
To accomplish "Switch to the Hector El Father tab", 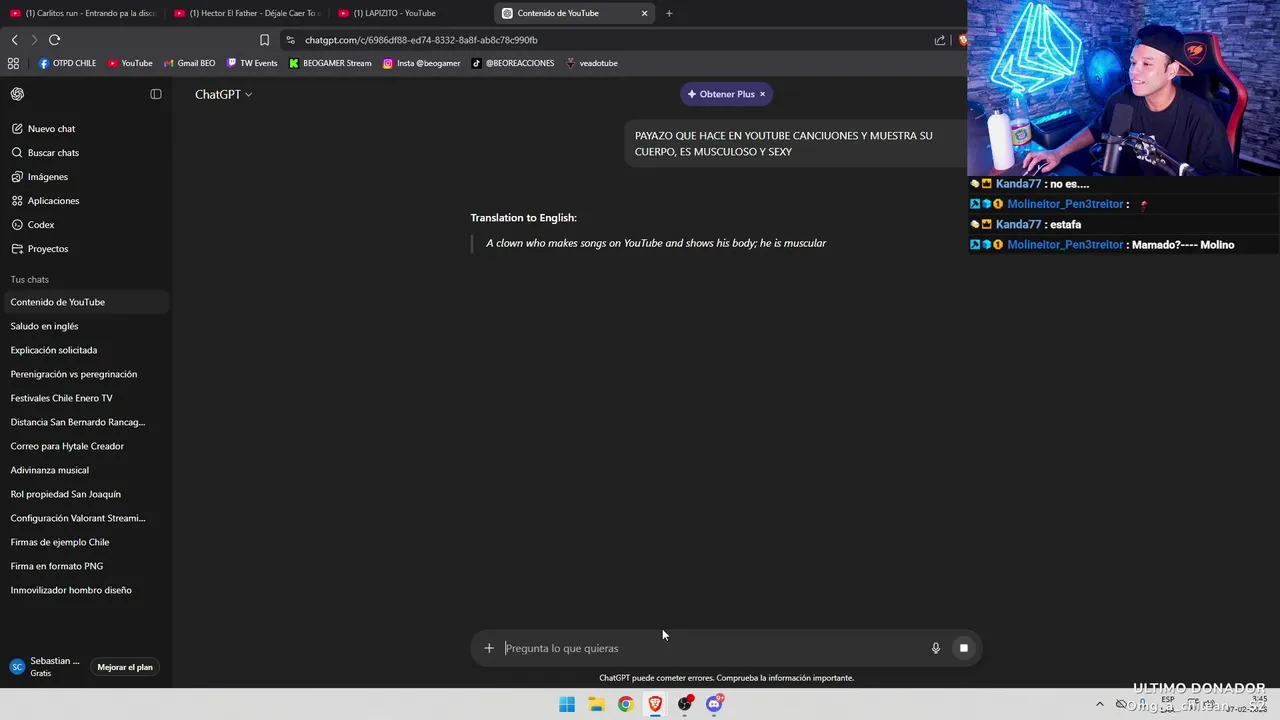I will tap(246, 13).
